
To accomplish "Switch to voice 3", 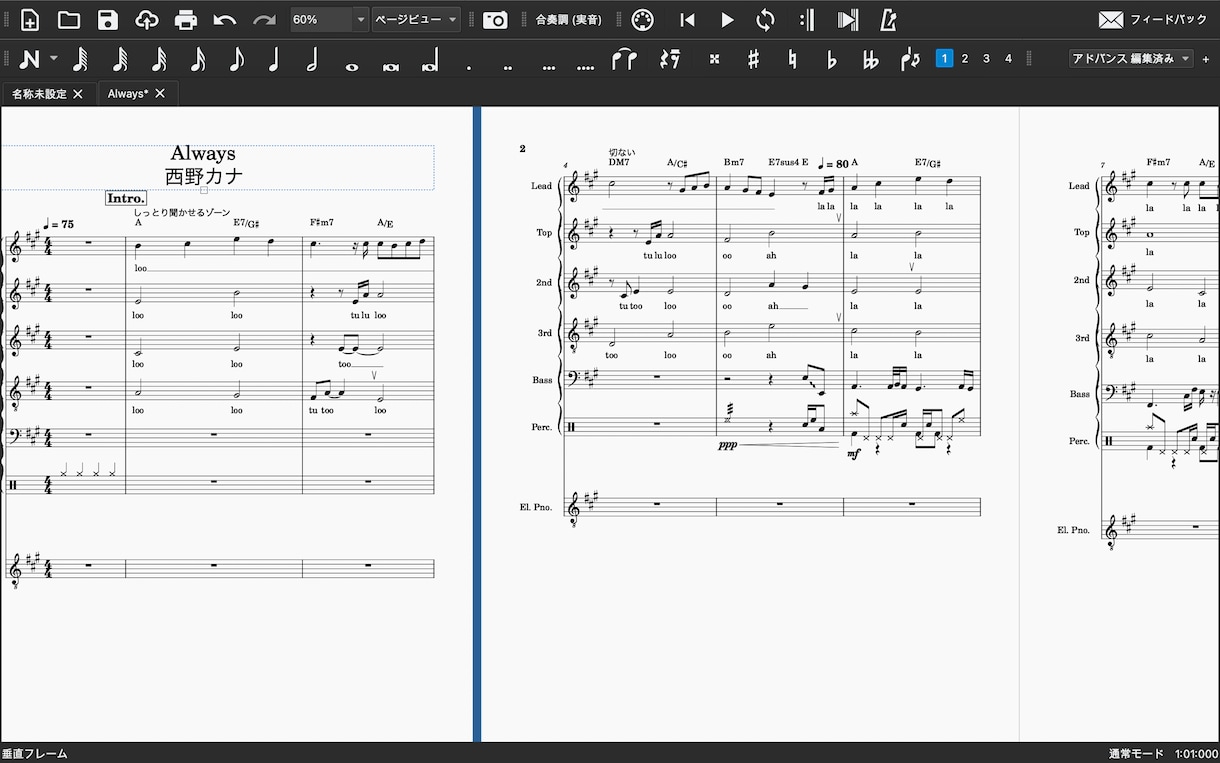I will (986, 59).
